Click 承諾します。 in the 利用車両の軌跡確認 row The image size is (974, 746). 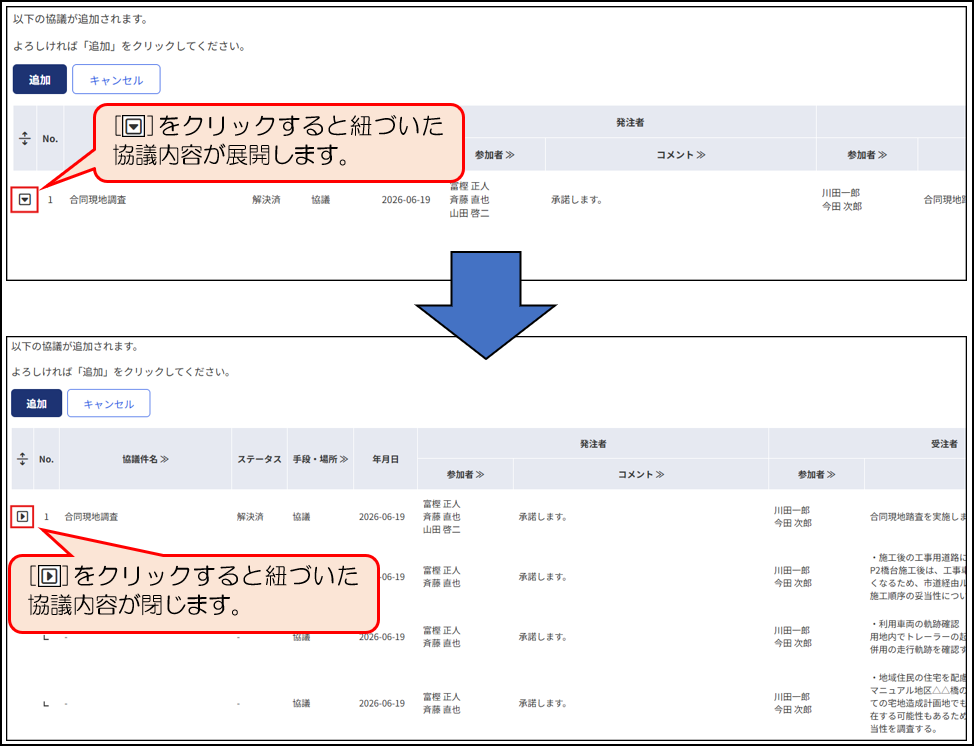pyautogui.click(x=543, y=637)
